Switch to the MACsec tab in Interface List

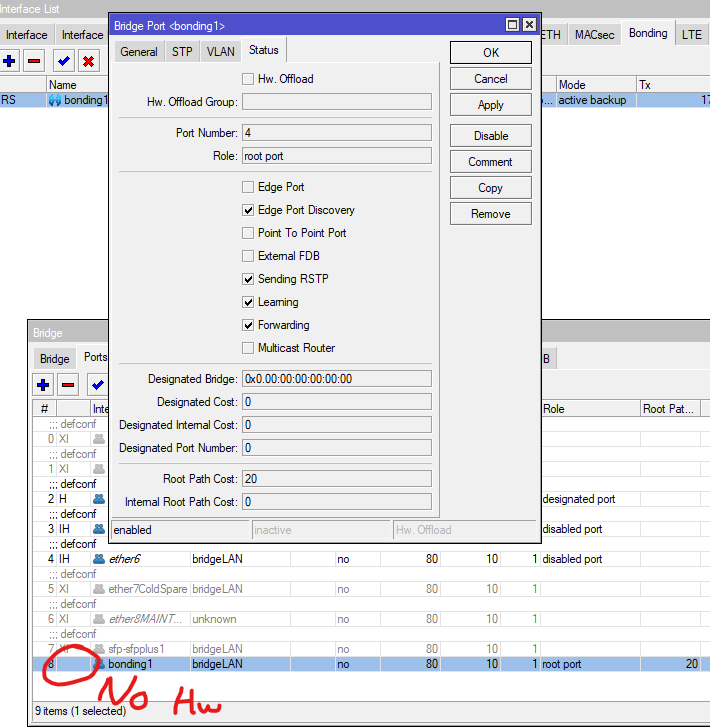594,35
